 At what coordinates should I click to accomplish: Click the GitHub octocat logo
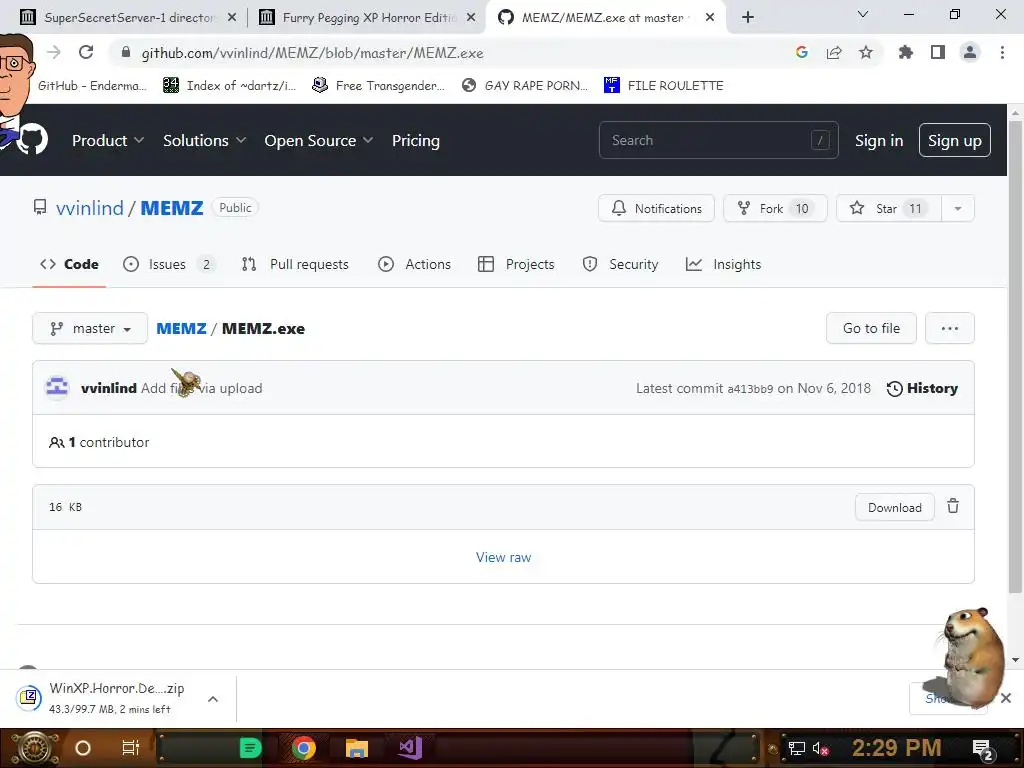click(32, 140)
